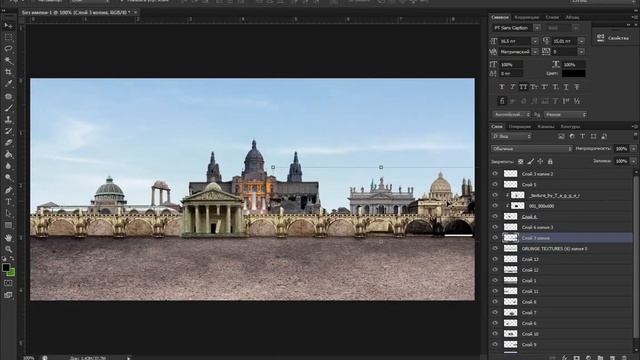Select the Path Selection tool

pyautogui.click(x=8, y=213)
